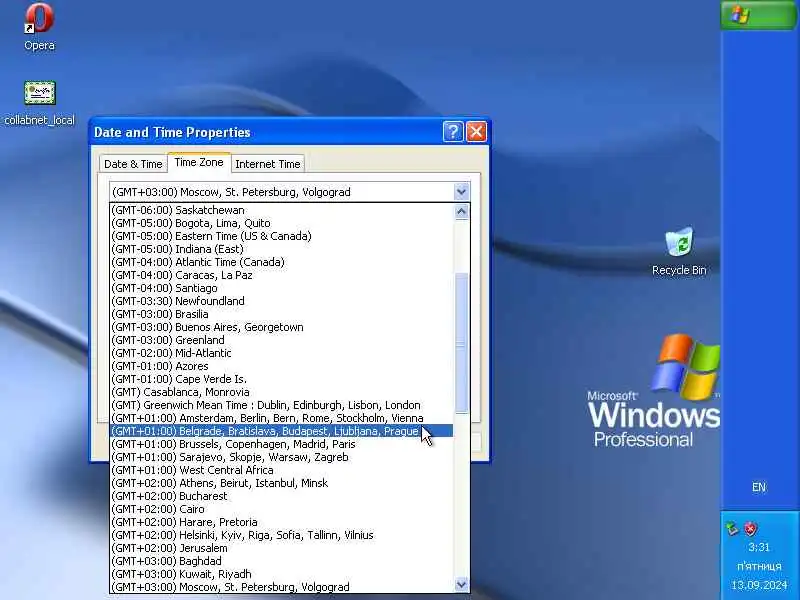Choose Moscow, St. Petersburg in the list
Screen dimensions: 800x600
(x=282, y=587)
